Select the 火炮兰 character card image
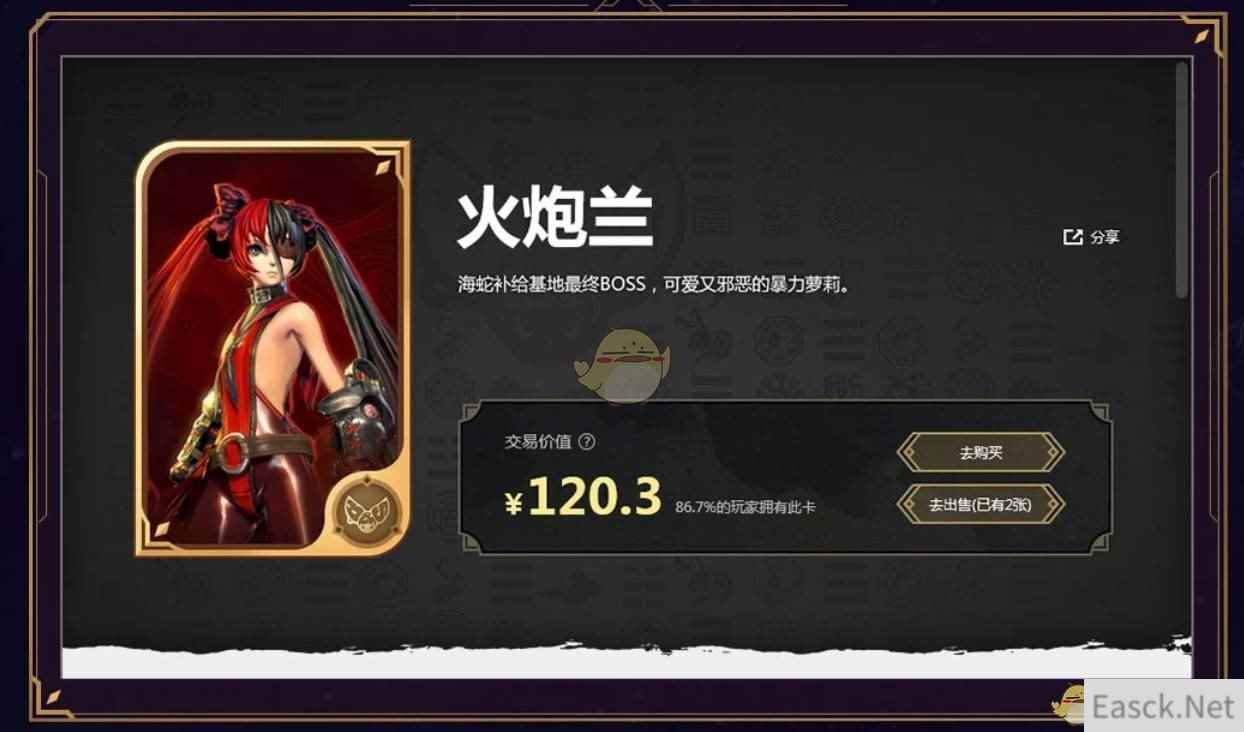 point(273,348)
